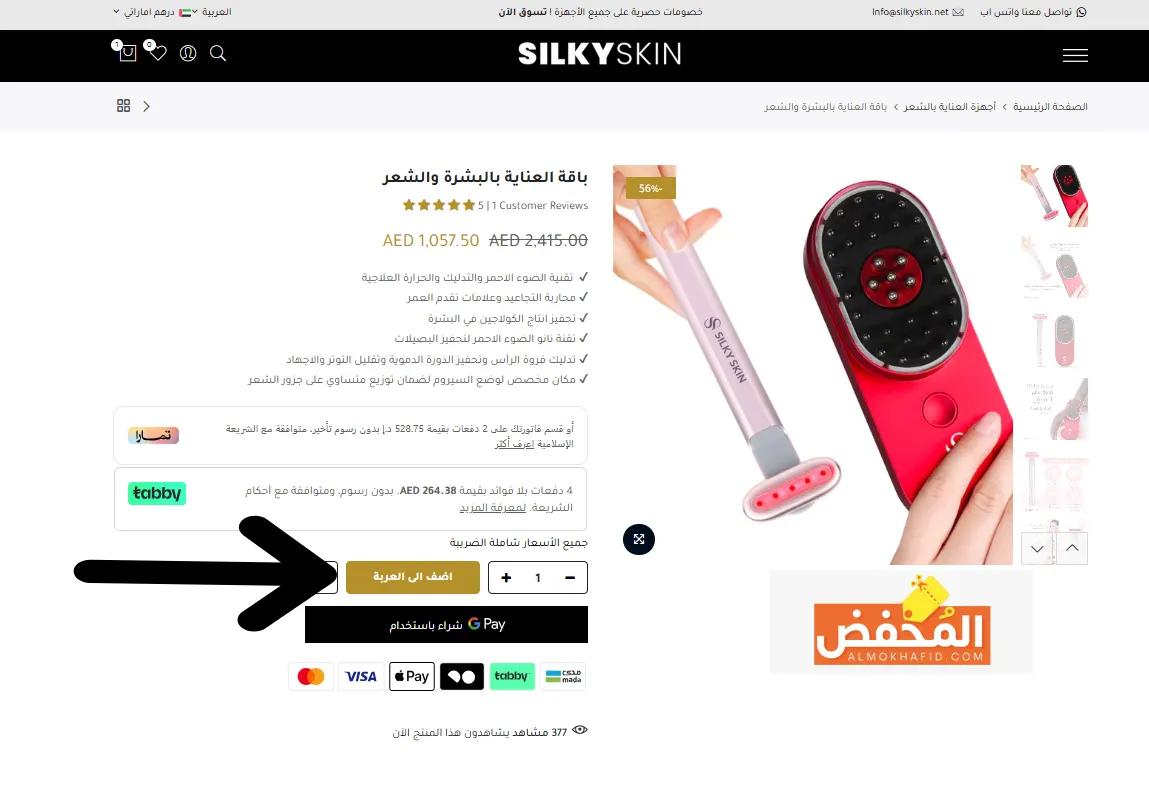Buy with the Google Pay button

coord(446,624)
